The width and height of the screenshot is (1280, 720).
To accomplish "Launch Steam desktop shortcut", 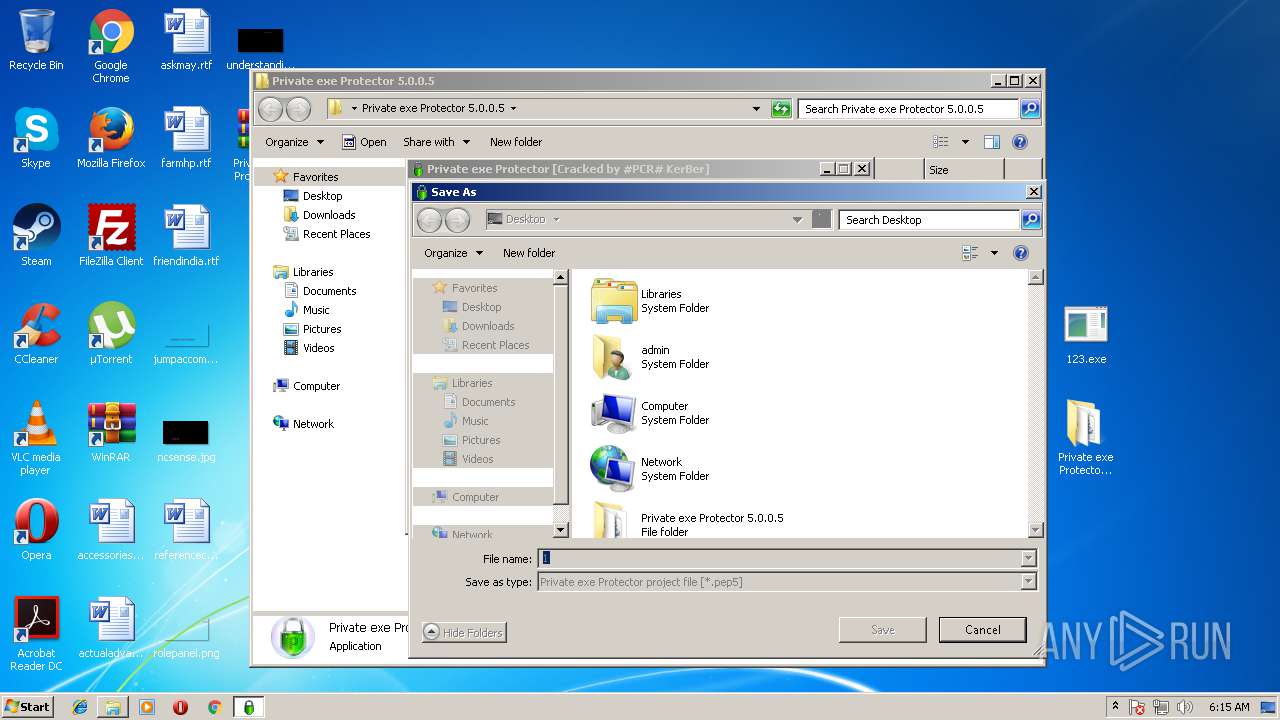I will pyautogui.click(x=36, y=236).
